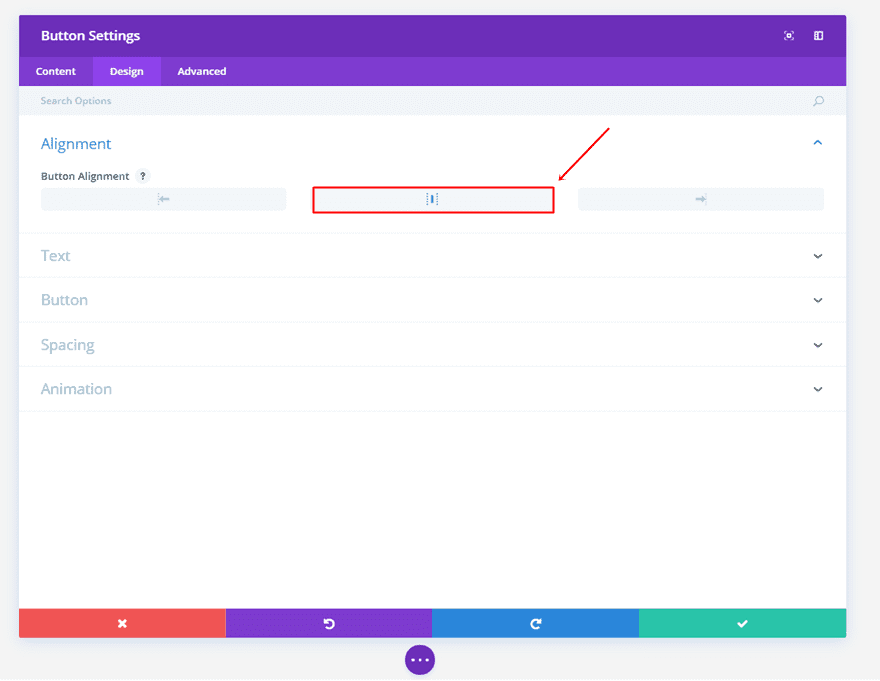Screen dimensions: 880x681
Task: Switch to the Design tab
Action: tap(127, 71)
